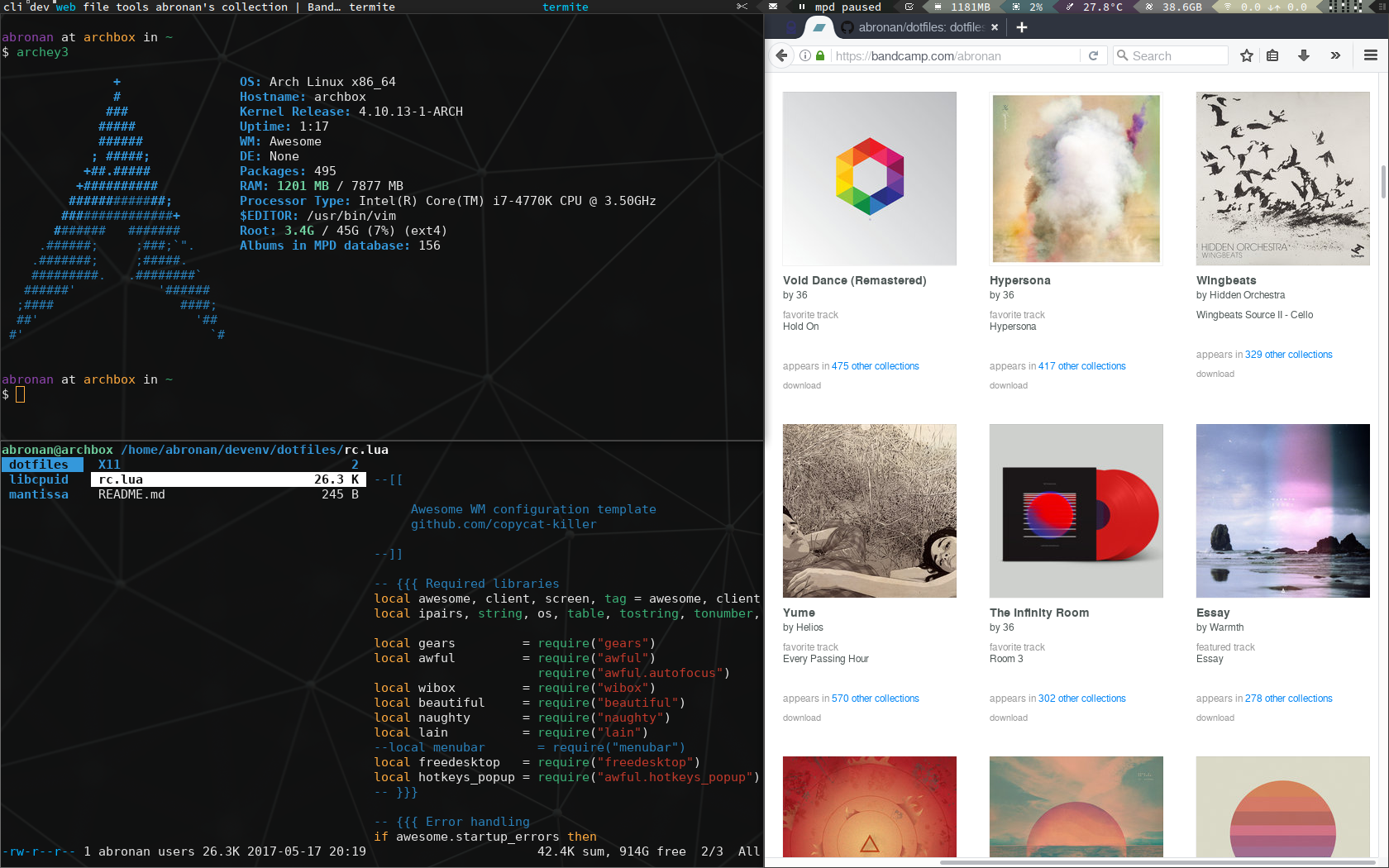
Task: Switch to the web workspace tag
Action: [x=65, y=7]
